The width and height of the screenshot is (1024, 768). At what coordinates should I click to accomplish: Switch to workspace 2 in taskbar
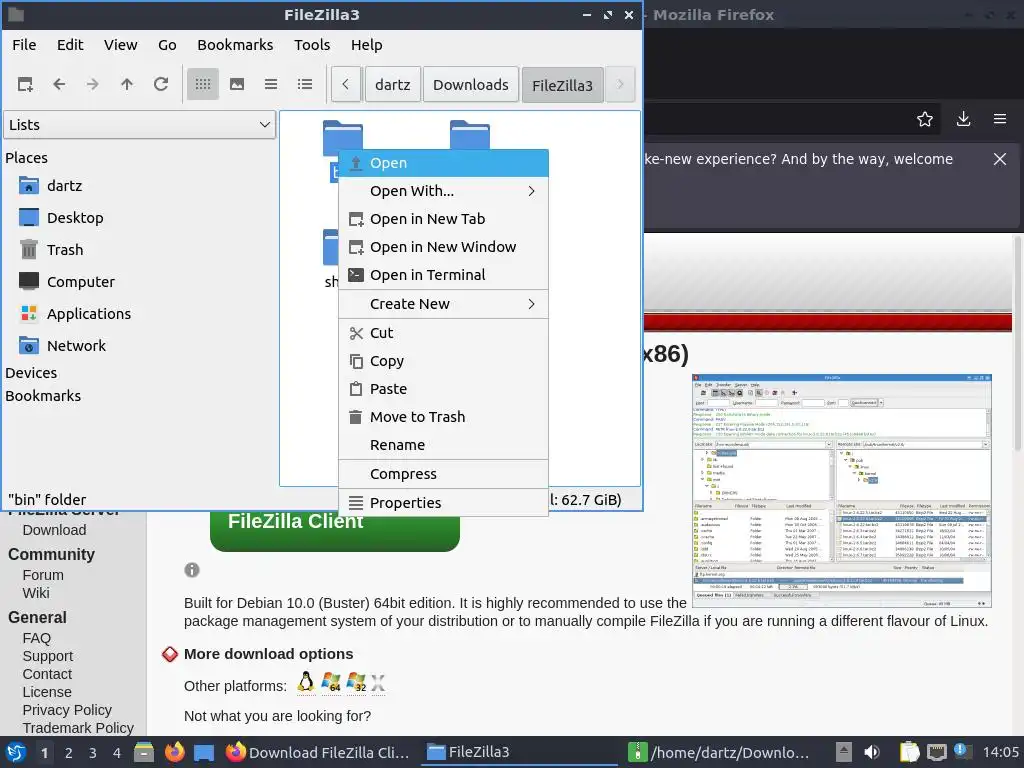[x=69, y=753]
